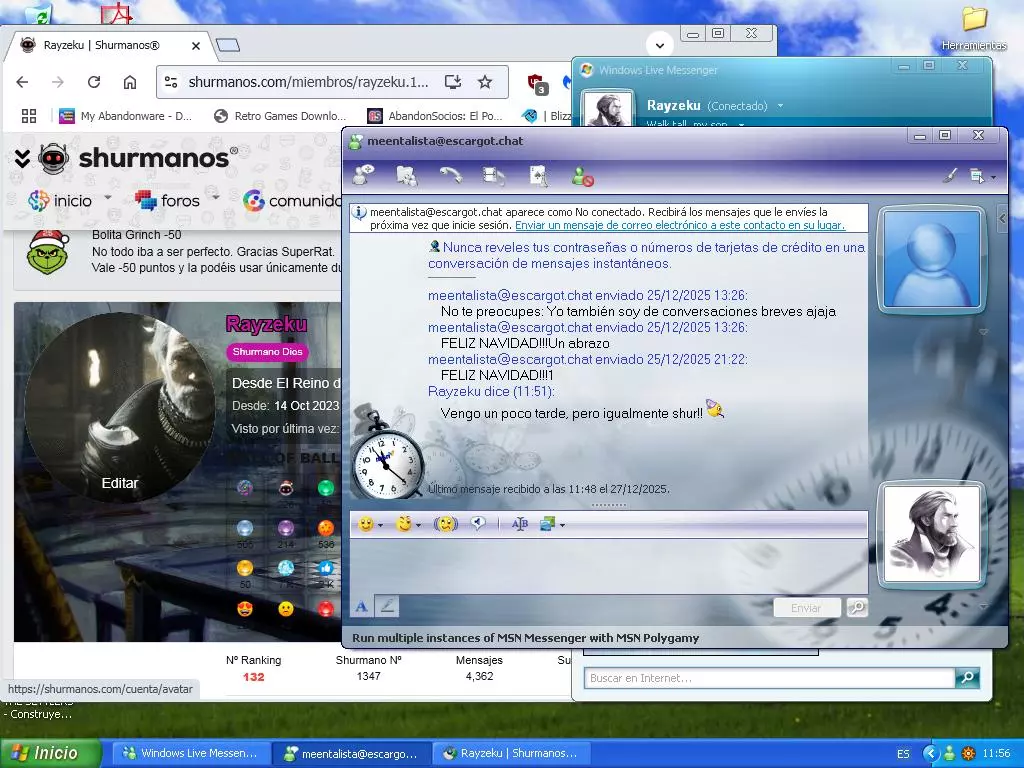Click Buscar en Internet search field

pyautogui.click(x=769, y=678)
